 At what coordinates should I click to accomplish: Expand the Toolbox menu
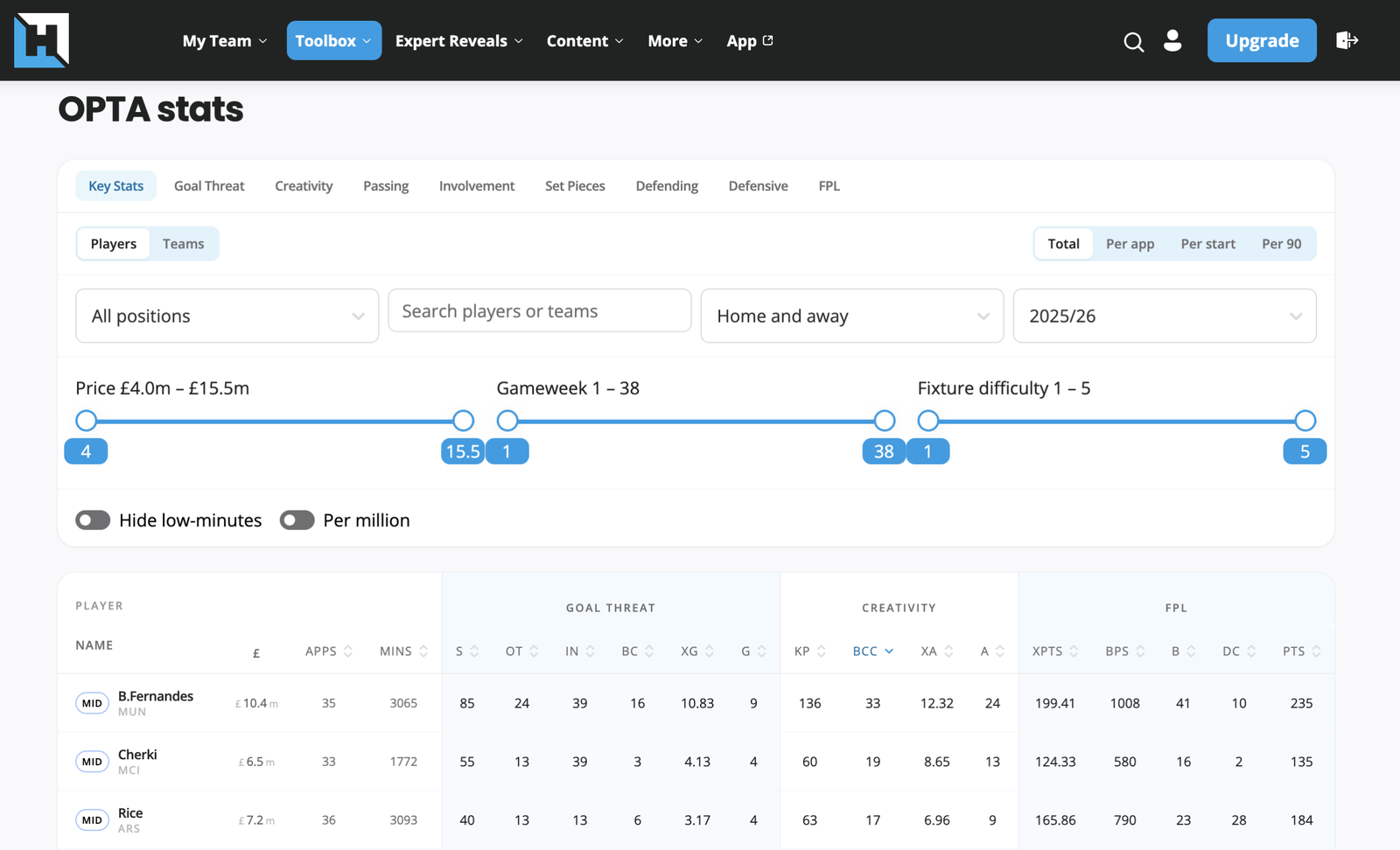tap(334, 41)
